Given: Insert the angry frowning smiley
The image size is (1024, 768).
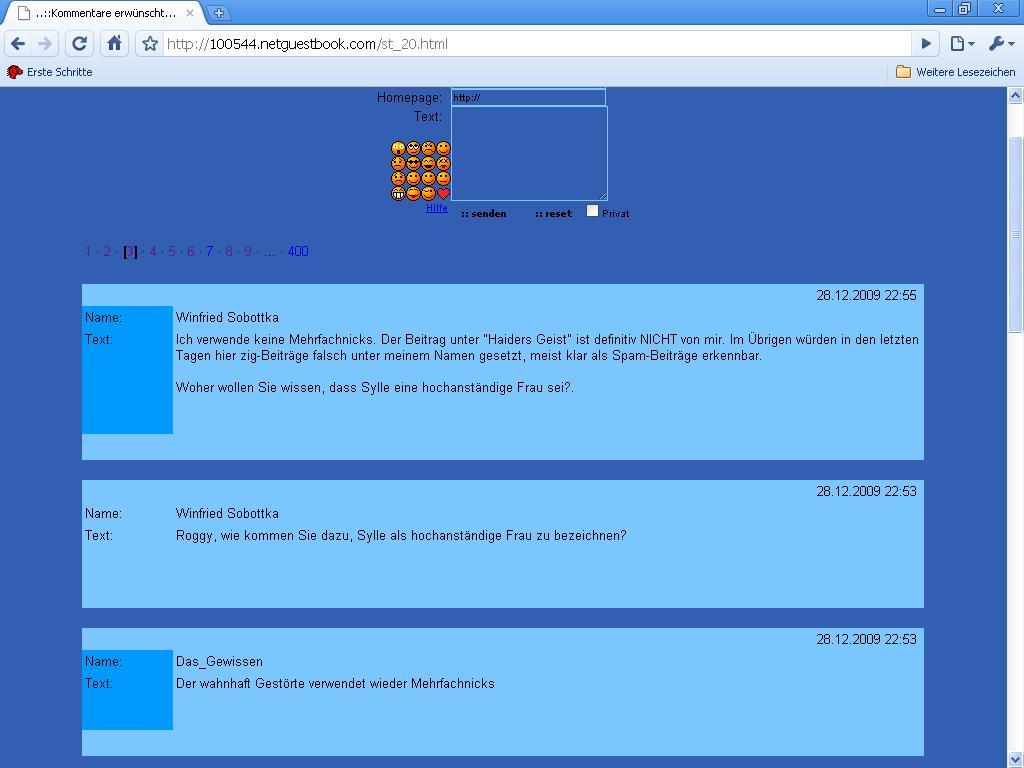Looking at the screenshot, I should [428, 148].
